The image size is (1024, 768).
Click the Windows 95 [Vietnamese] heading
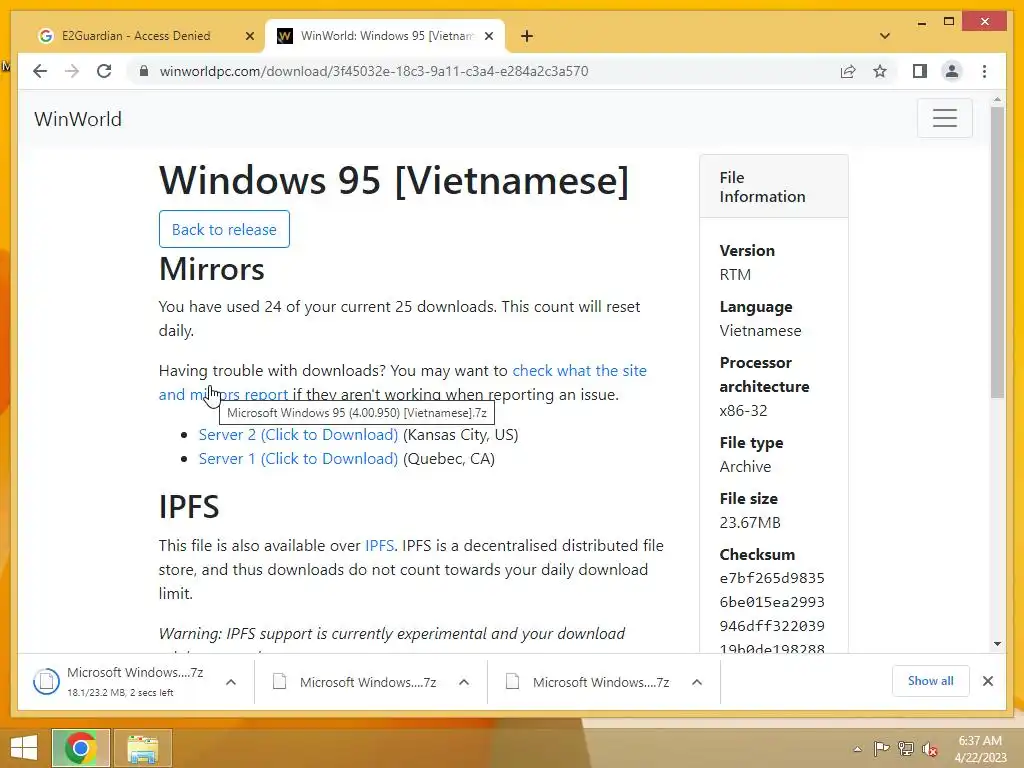394,180
